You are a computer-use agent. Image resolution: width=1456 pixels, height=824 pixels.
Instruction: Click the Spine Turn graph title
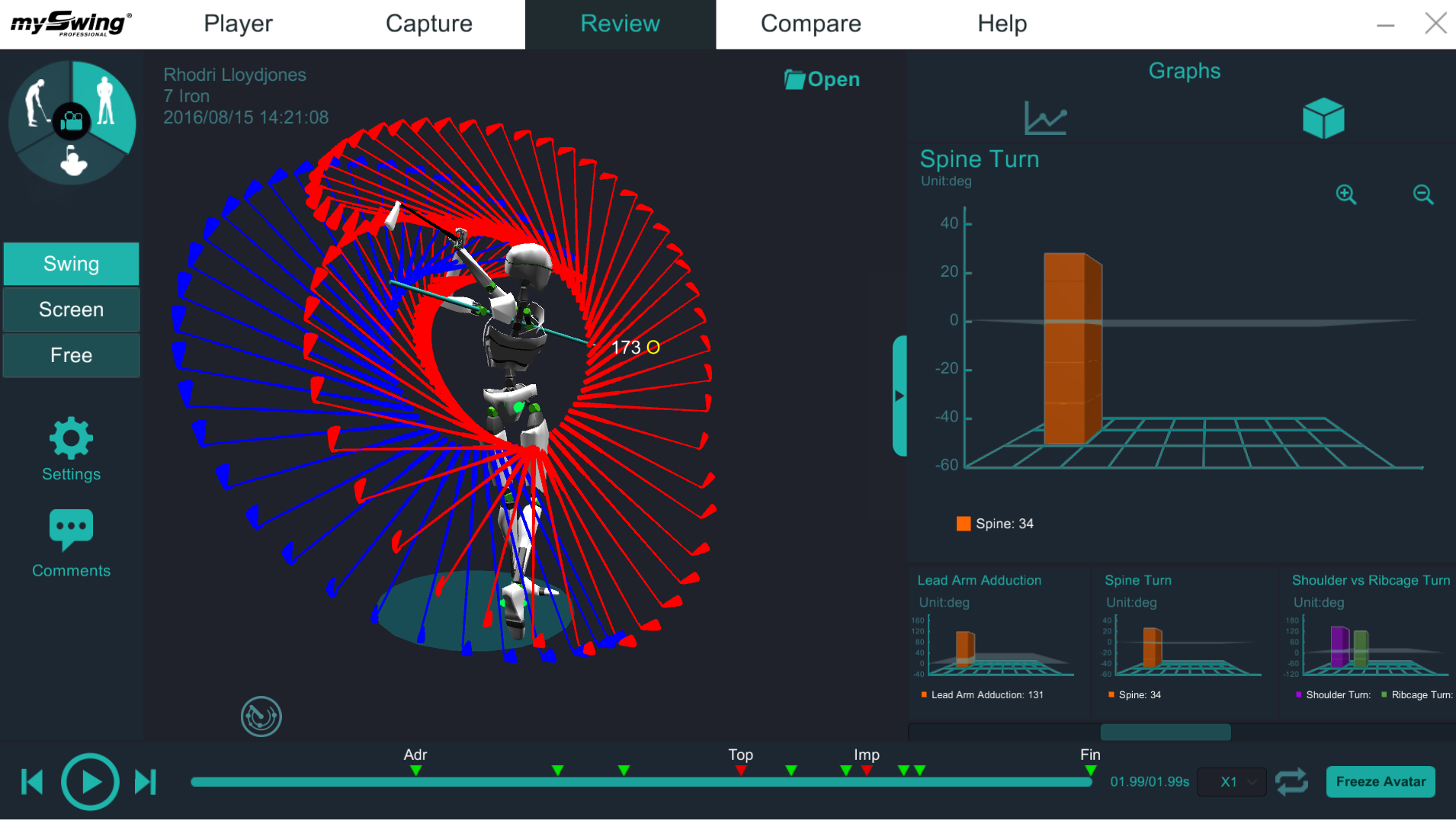pyautogui.click(x=980, y=159)
